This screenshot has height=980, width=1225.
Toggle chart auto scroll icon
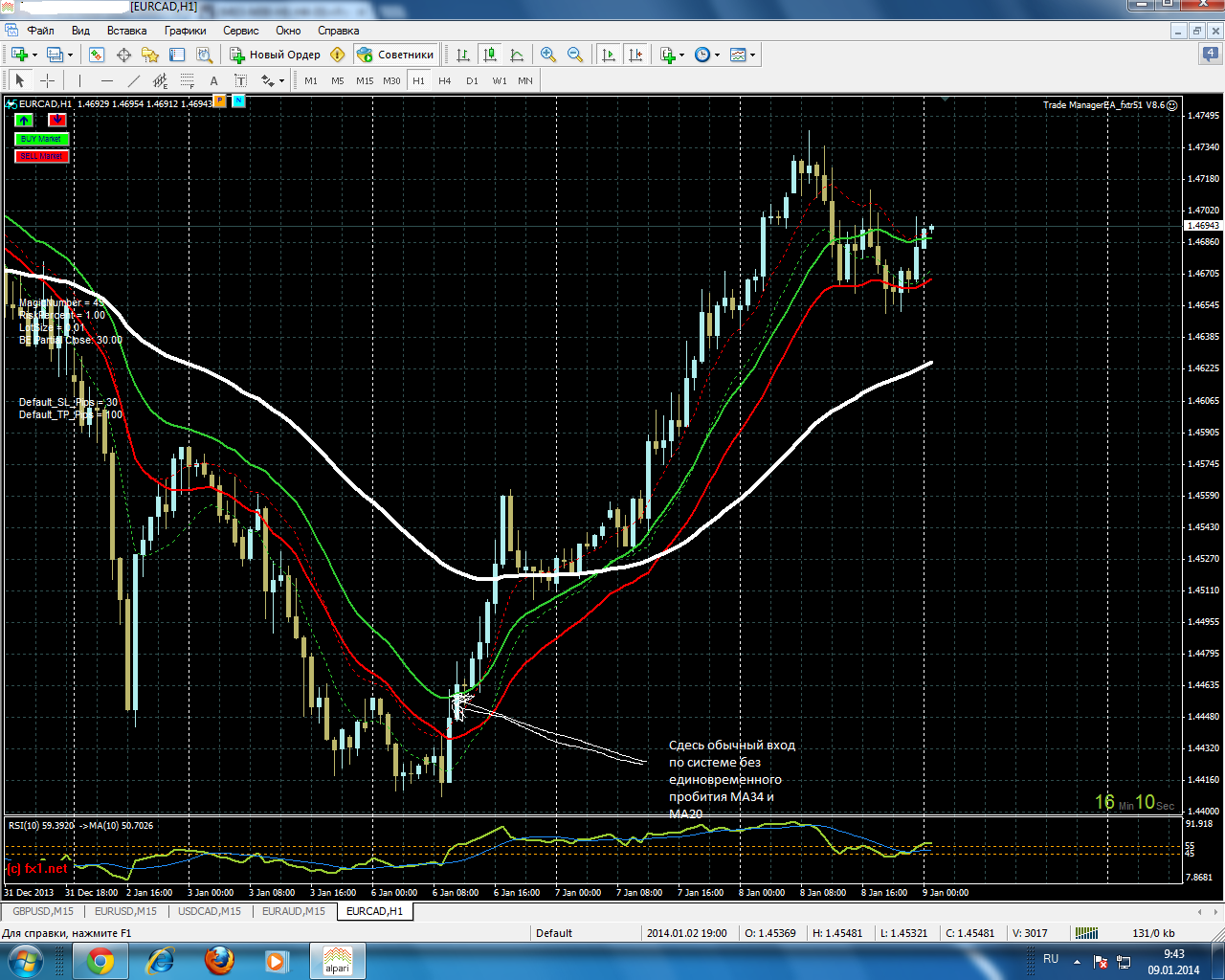tap(609, 55)
